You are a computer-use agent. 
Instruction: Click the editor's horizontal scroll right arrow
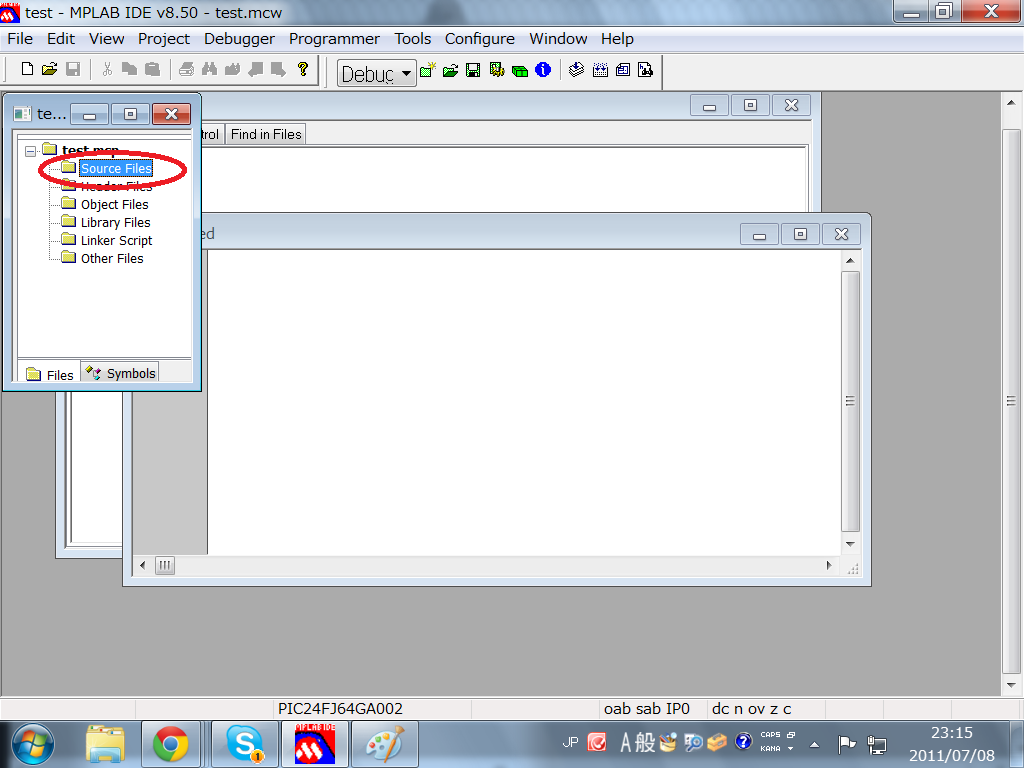click(829, 566)
